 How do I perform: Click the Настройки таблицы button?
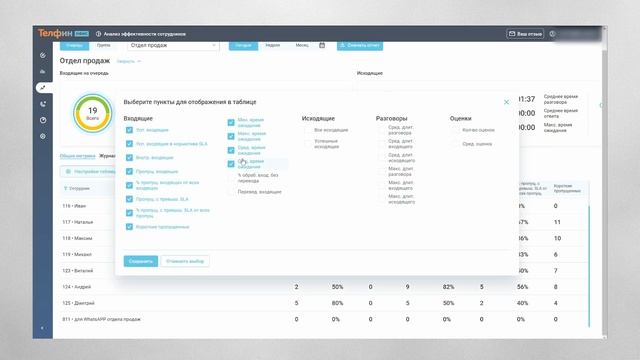point(89,171)
